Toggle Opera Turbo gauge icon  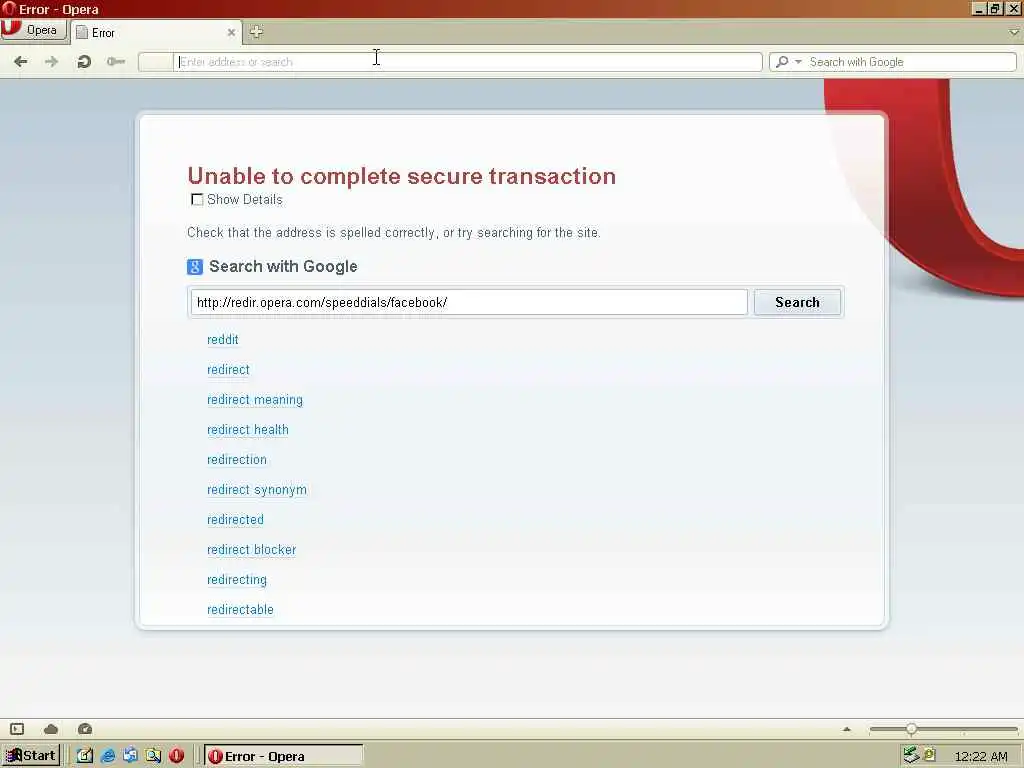click(x=85, y=729)
